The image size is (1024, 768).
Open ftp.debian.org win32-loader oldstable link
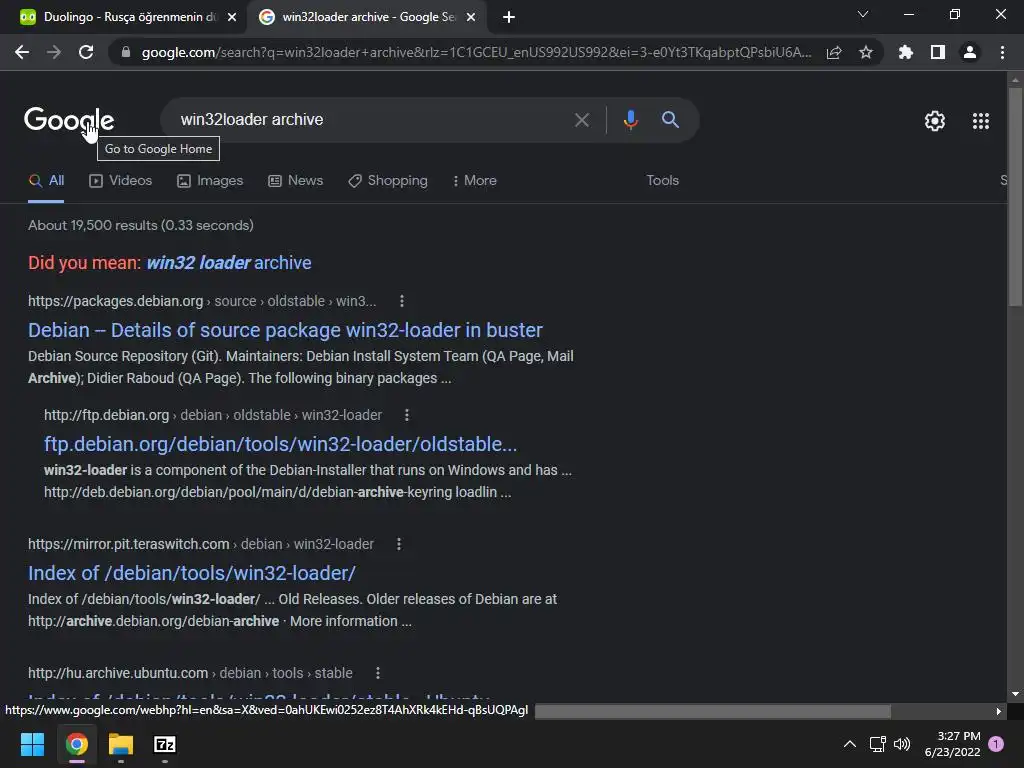point(280,444)
